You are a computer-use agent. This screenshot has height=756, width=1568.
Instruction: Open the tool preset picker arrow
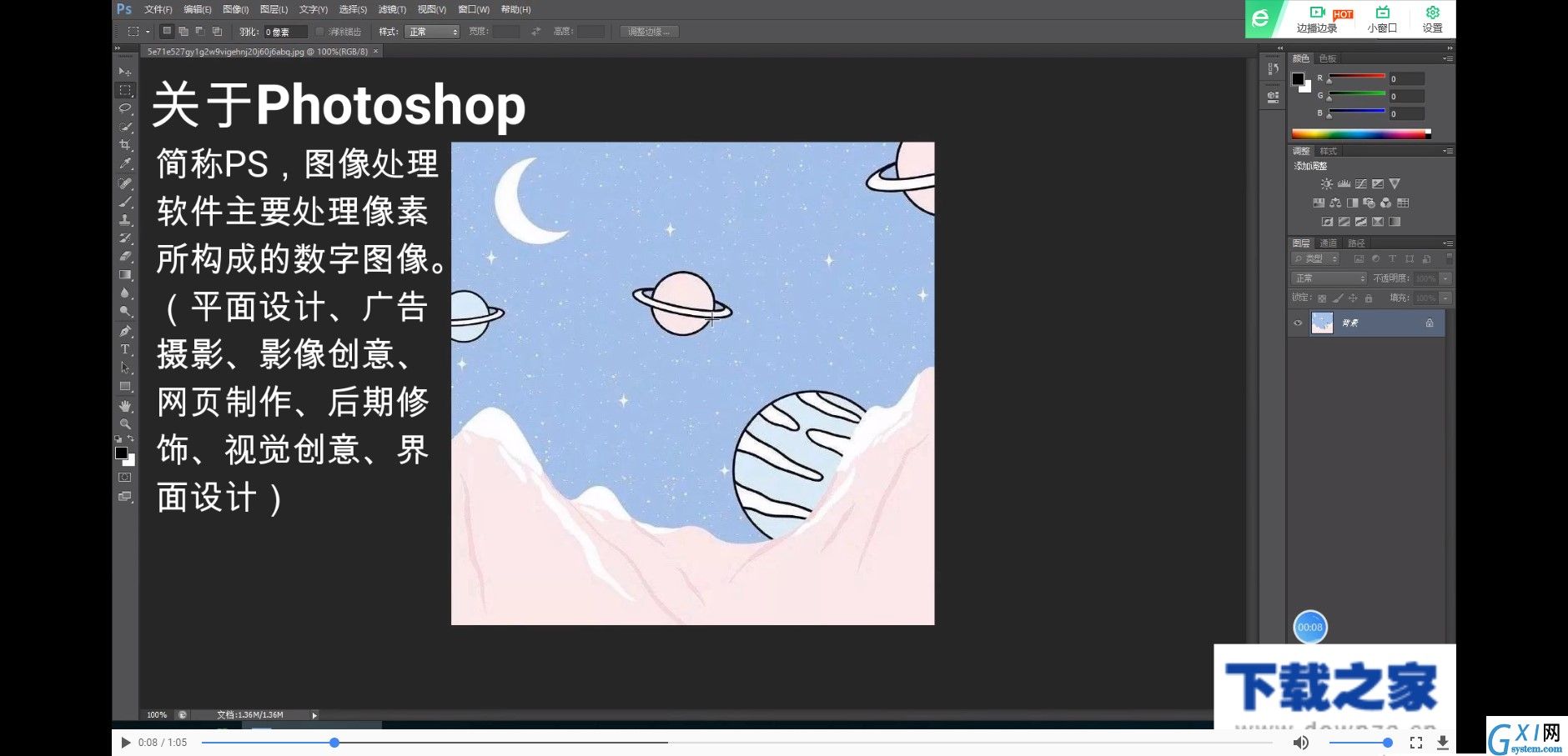[x=148, y=32]
